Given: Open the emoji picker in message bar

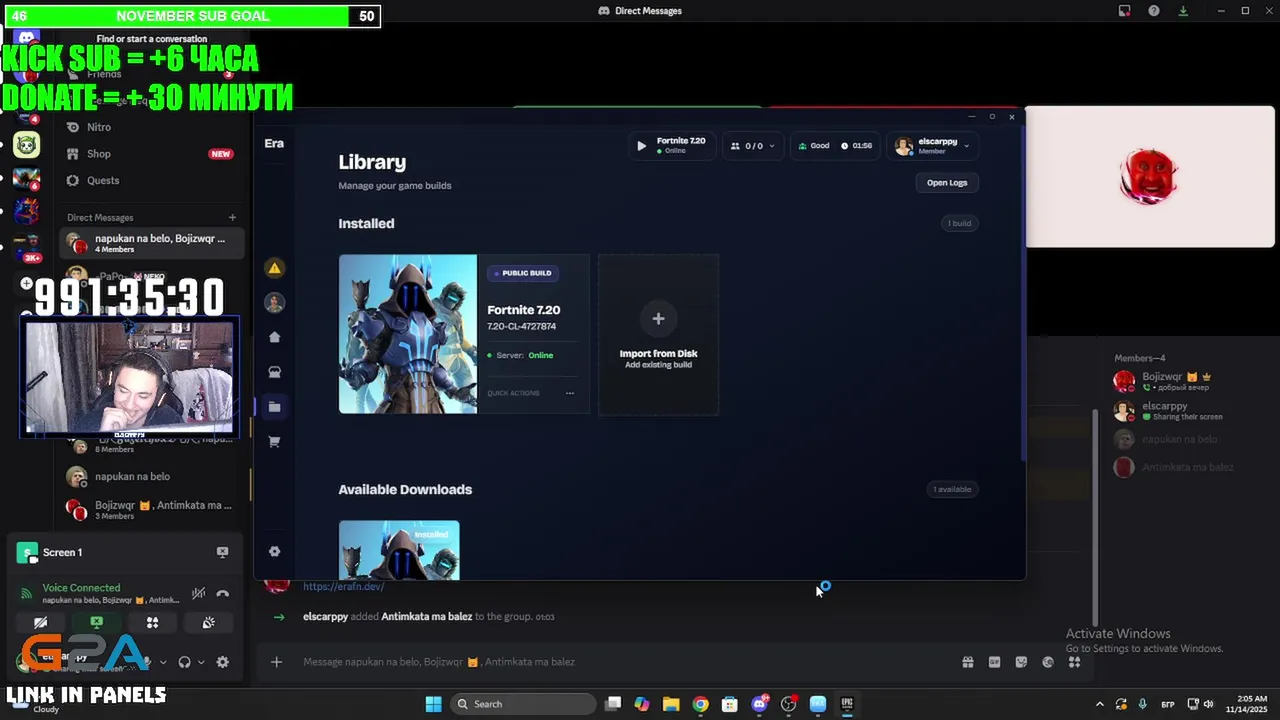Looking at the screenshot, I should point(1048,662).
